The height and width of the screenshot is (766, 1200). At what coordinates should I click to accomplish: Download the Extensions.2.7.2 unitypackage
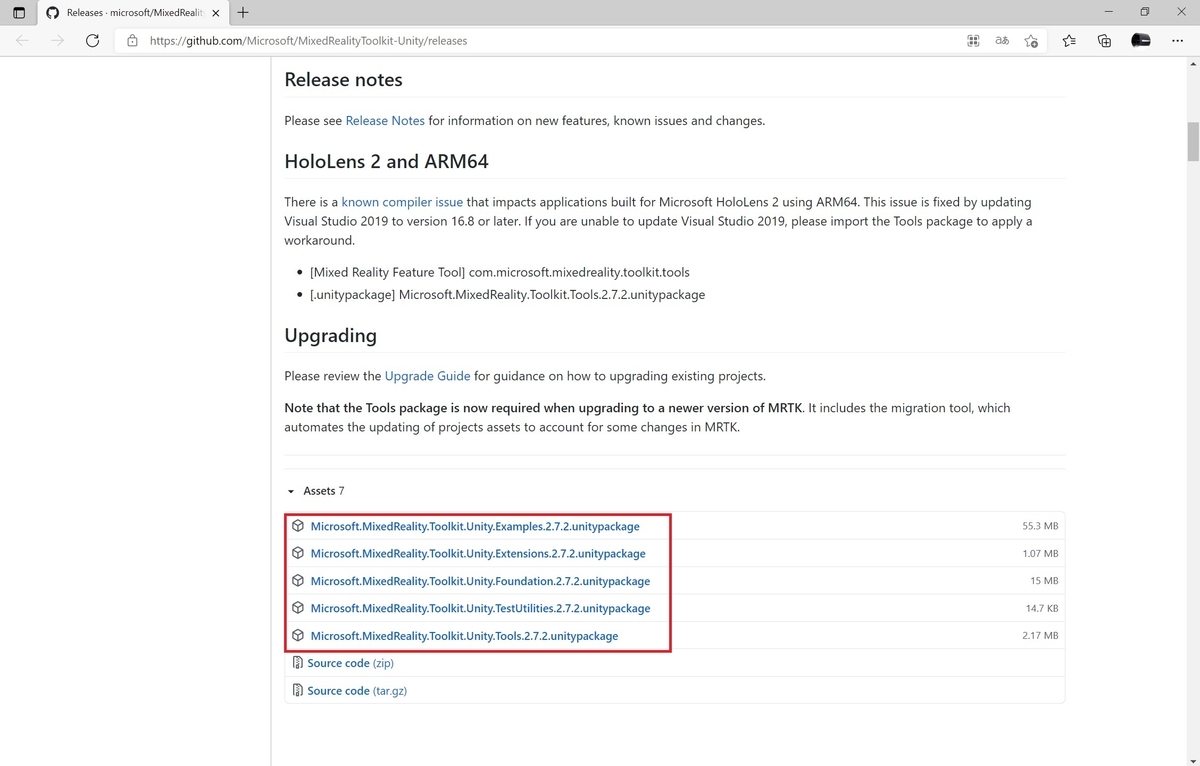pos(478,553)
